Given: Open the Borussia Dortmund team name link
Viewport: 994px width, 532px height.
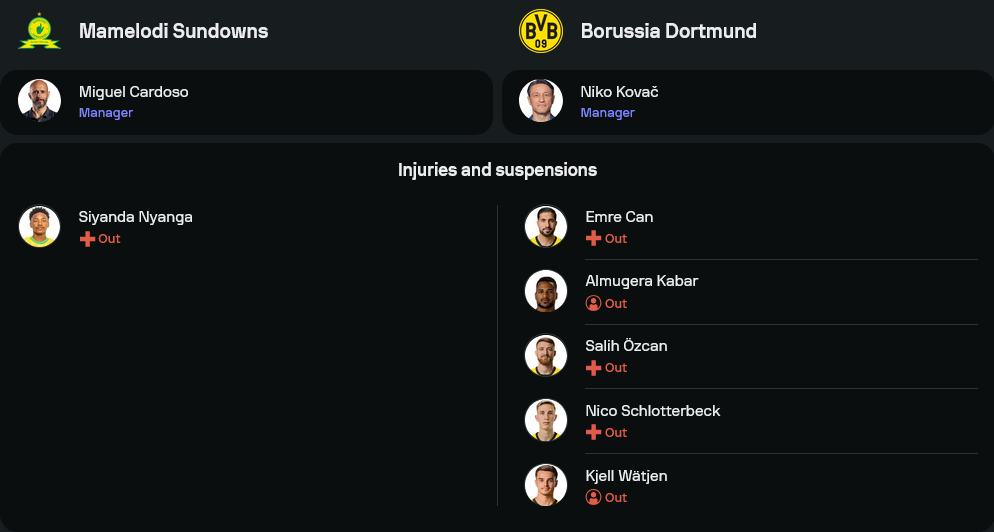Looking at the screenshot, I should 668,31.
